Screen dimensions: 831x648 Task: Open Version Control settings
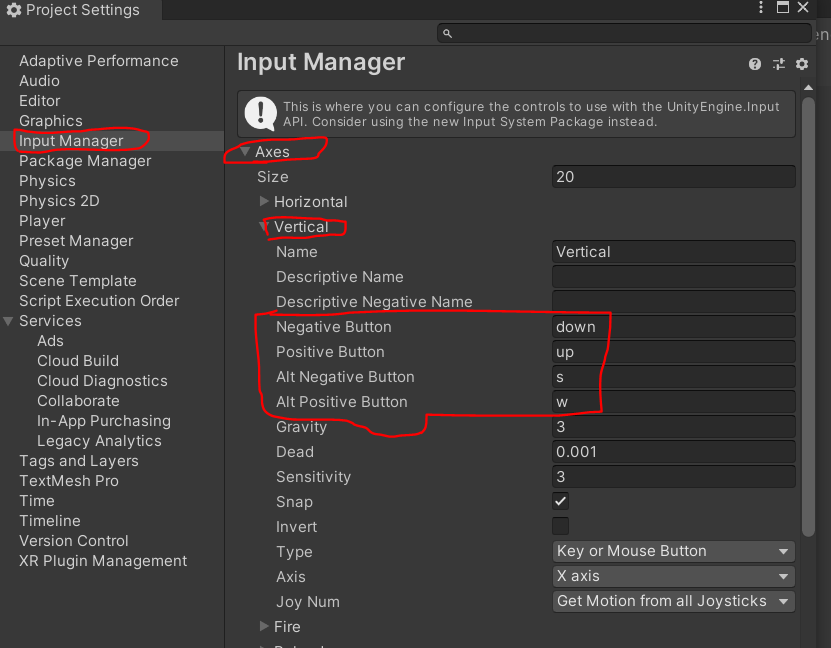click(x=74, y=541)
